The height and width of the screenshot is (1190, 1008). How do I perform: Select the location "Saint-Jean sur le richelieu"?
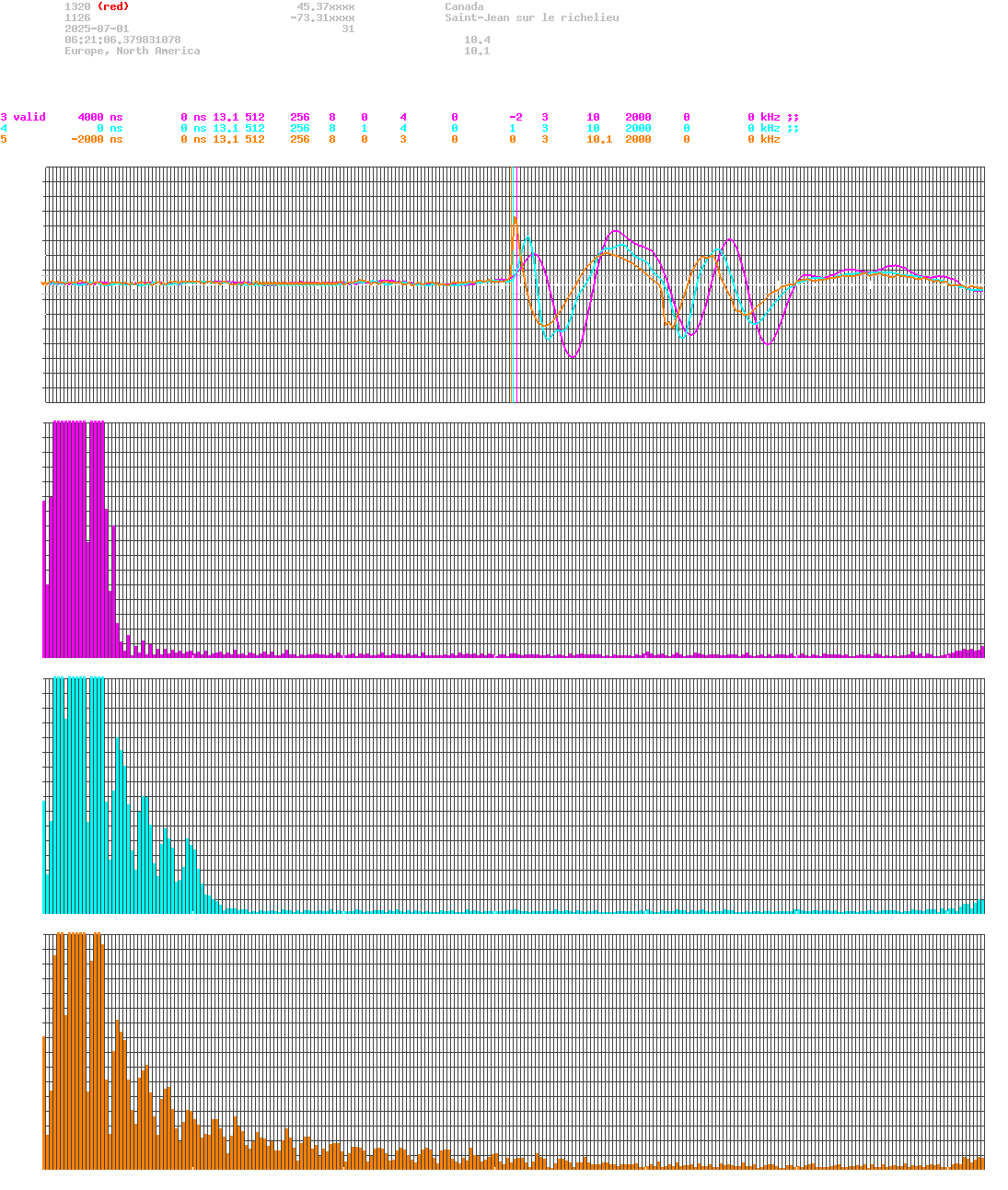pos(532,17)
